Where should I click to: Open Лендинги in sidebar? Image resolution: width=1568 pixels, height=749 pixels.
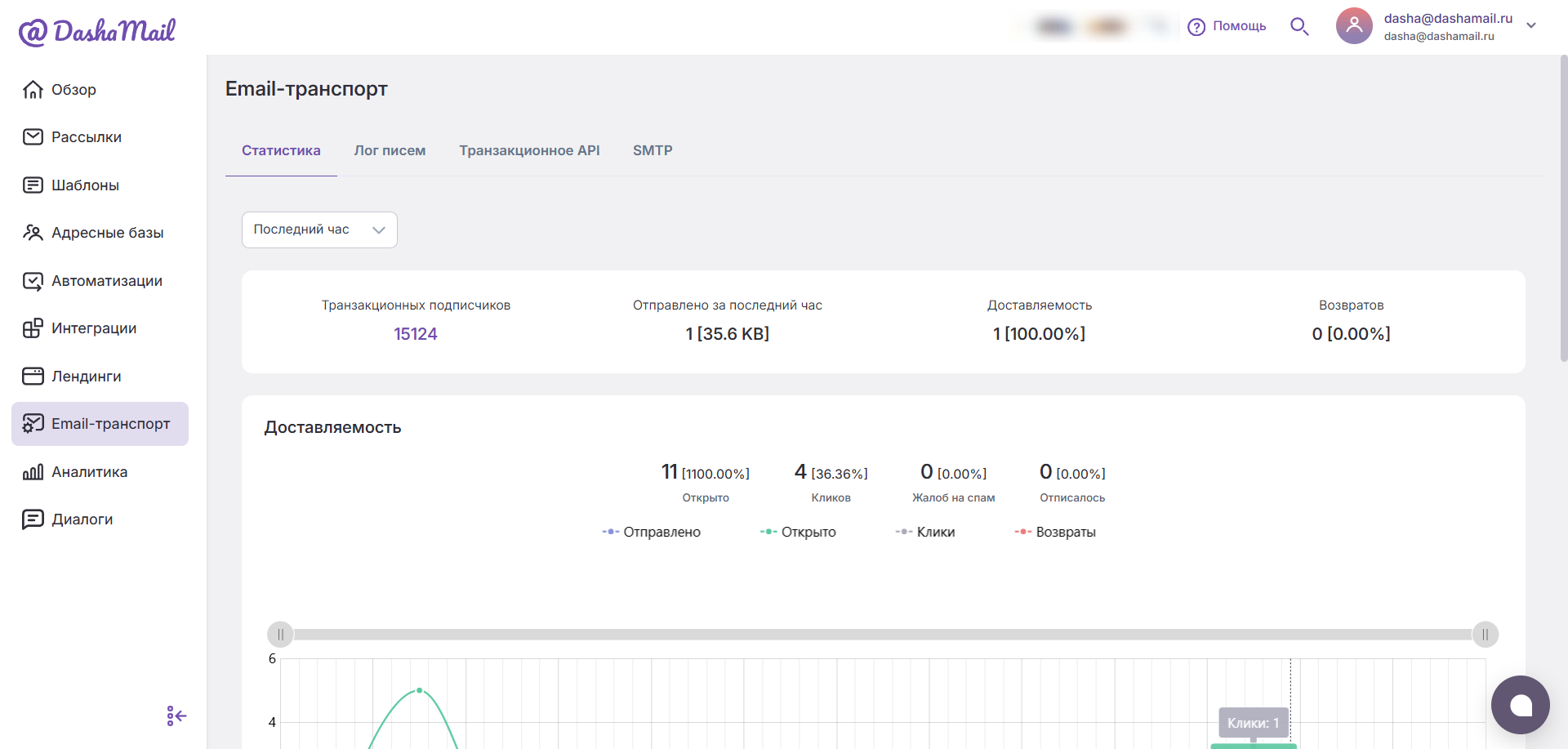coord(100,377)
